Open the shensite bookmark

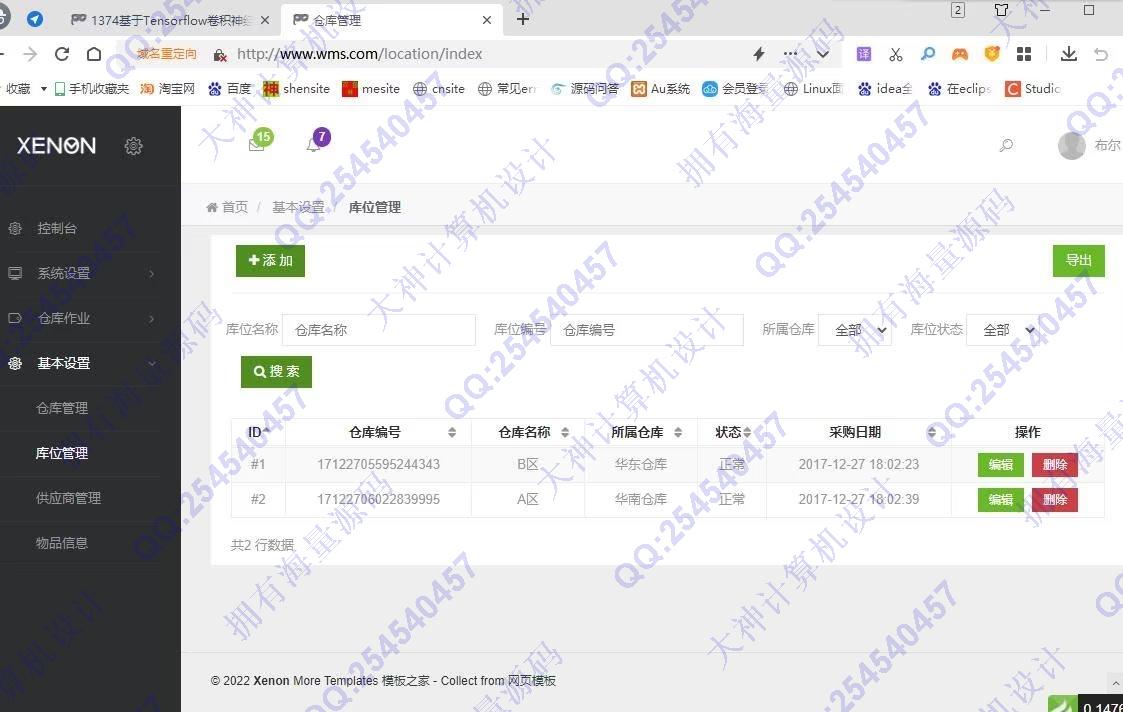tap(297, 89)
